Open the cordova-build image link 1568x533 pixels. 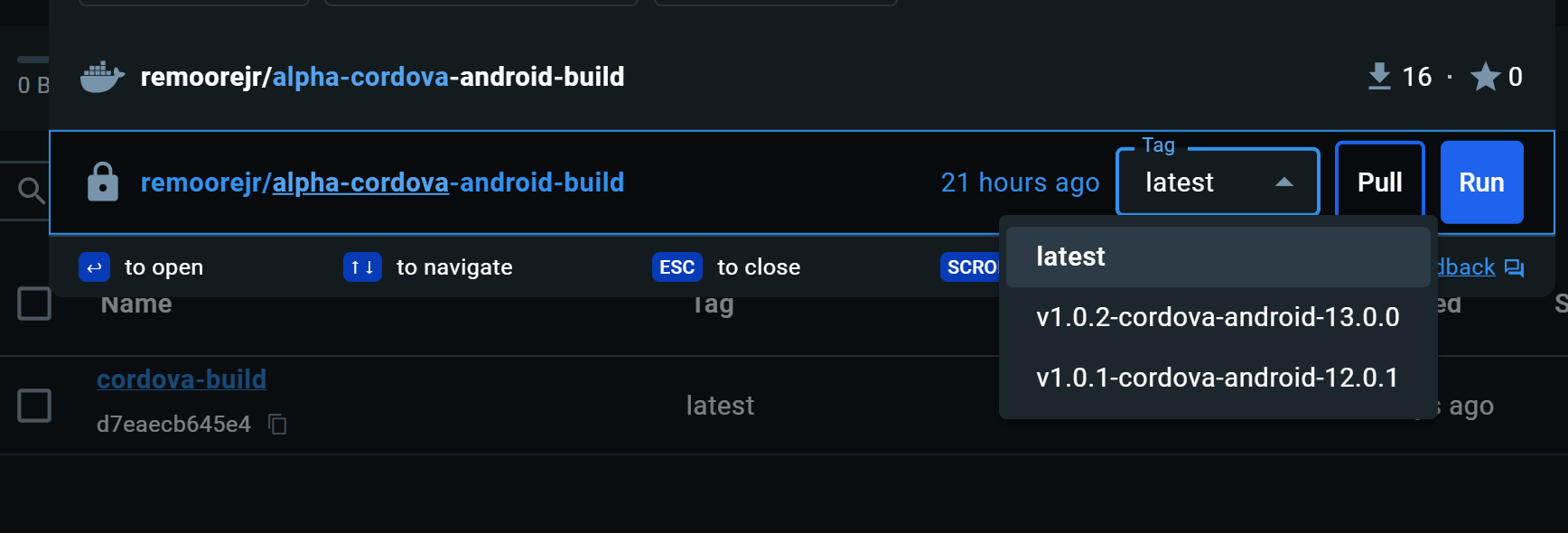tap(182, 379)
